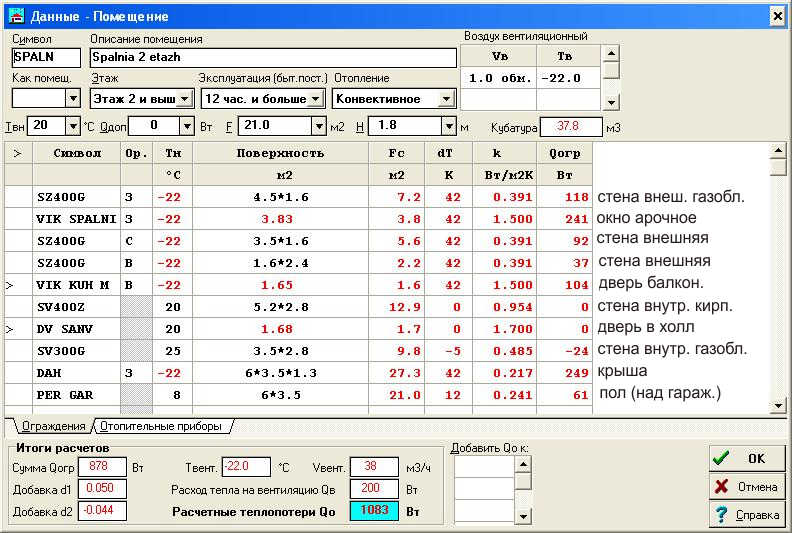Click the Vвент. field 38
Viewport: 792px width, 533px height.
pos(374,467)
